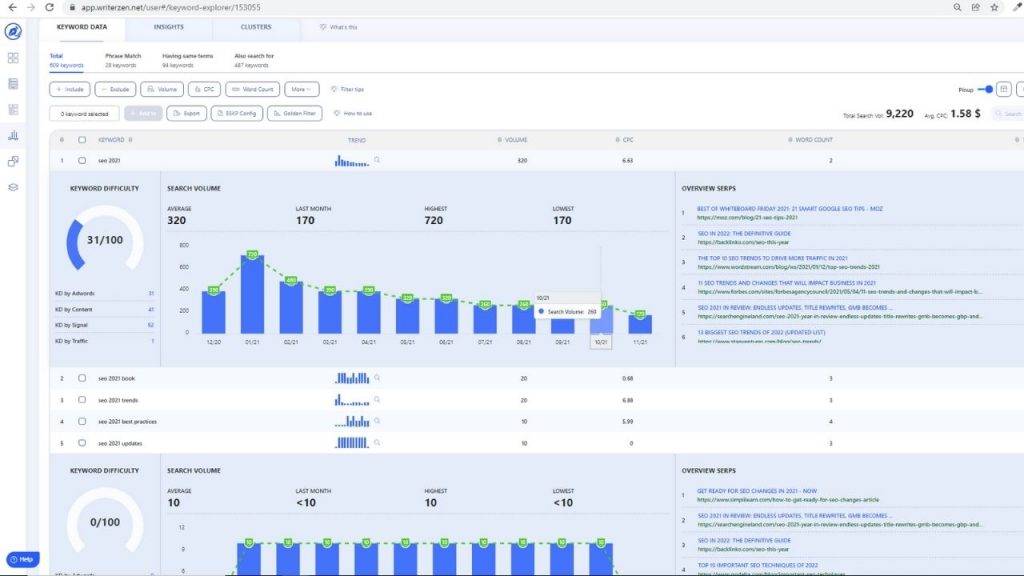Tick the checkbox for seo 2021 best practices
The width and height of the screenshot is (1024, 576).
tap(82, 421)
